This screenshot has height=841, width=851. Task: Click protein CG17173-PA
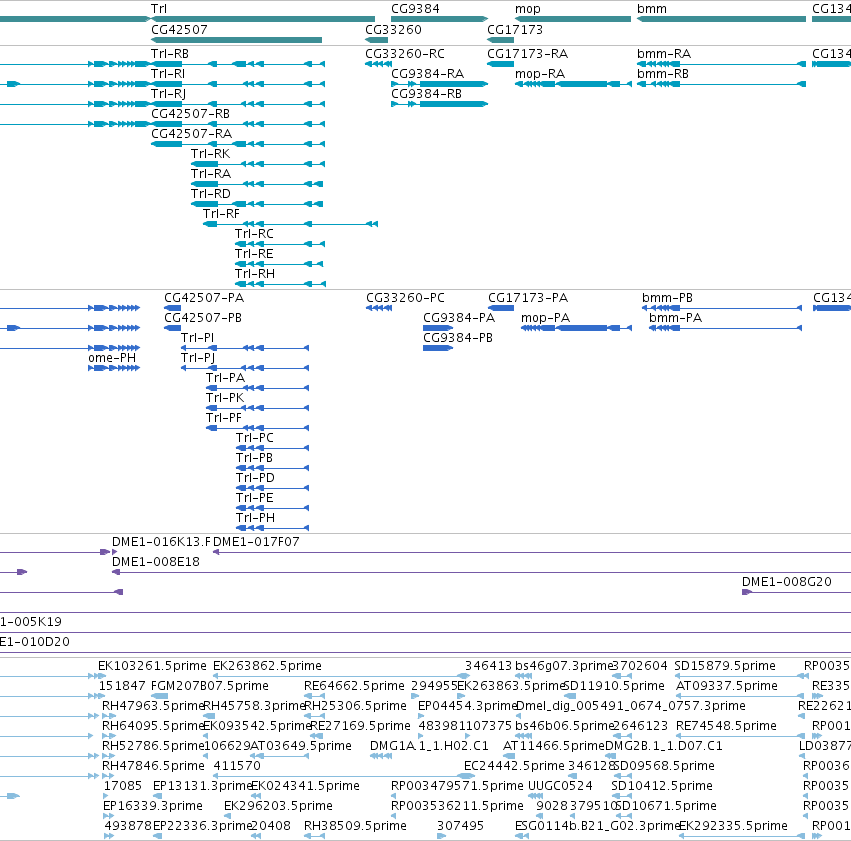point(528,298)
